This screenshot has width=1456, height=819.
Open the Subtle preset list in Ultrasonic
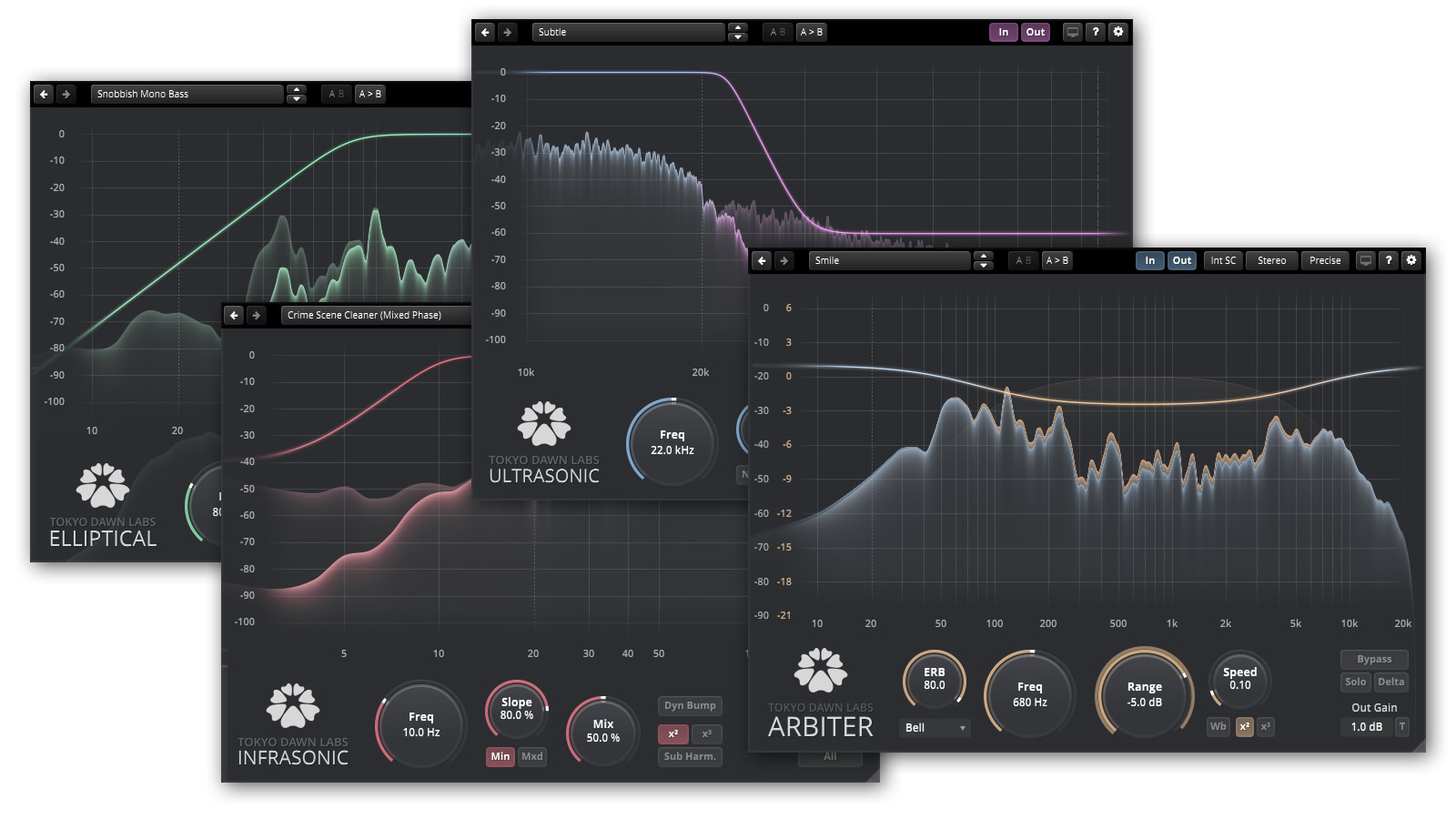tap(628, 32)
